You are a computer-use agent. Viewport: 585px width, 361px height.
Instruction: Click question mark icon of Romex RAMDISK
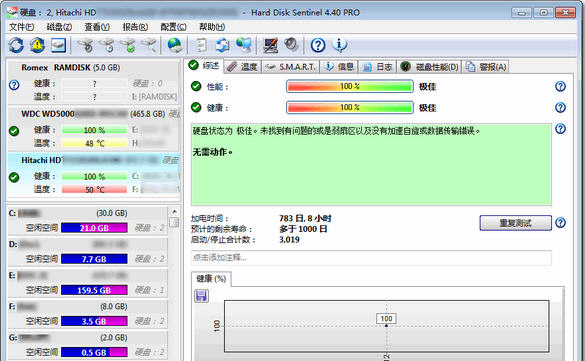[14, 85]
